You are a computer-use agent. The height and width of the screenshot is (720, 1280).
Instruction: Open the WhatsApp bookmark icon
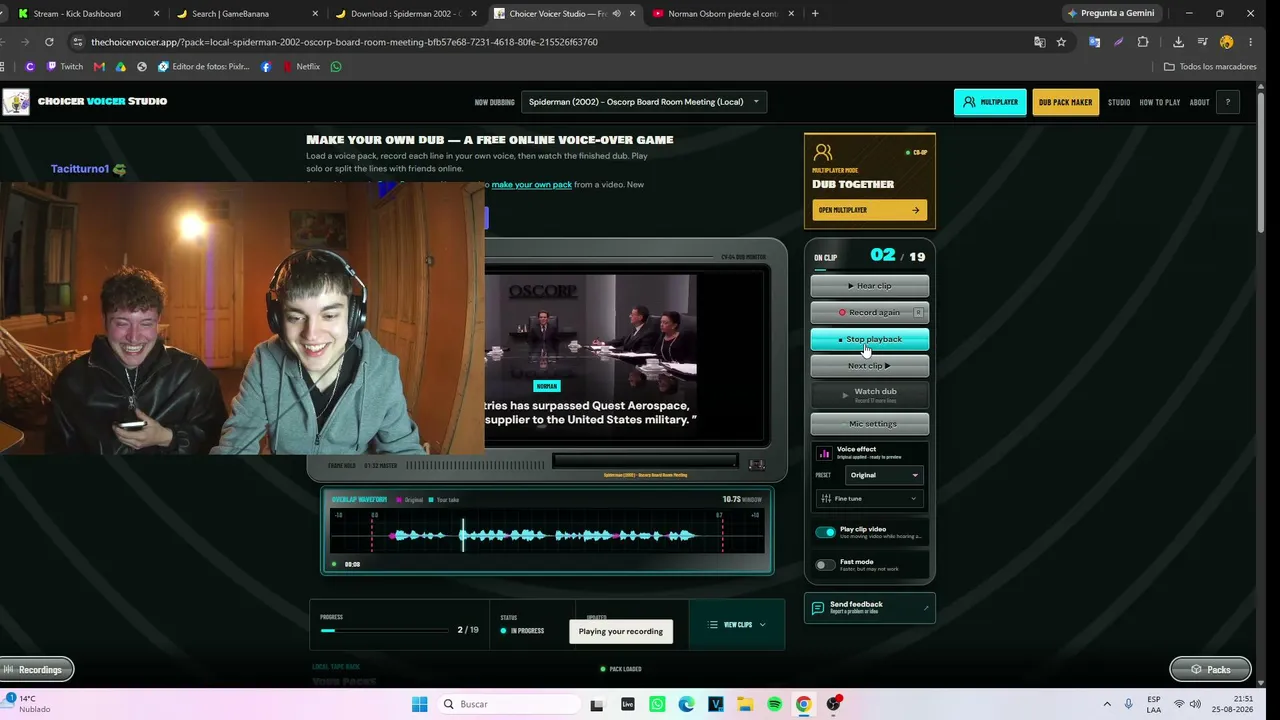point(336,67)
